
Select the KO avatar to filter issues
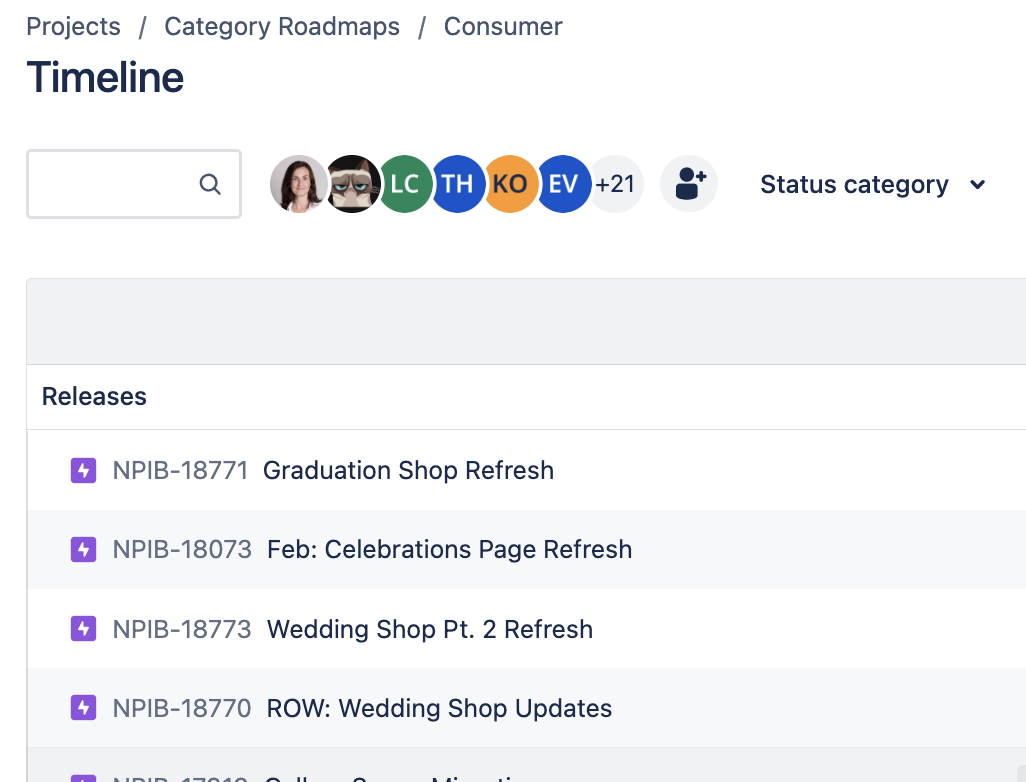[510, 184]
